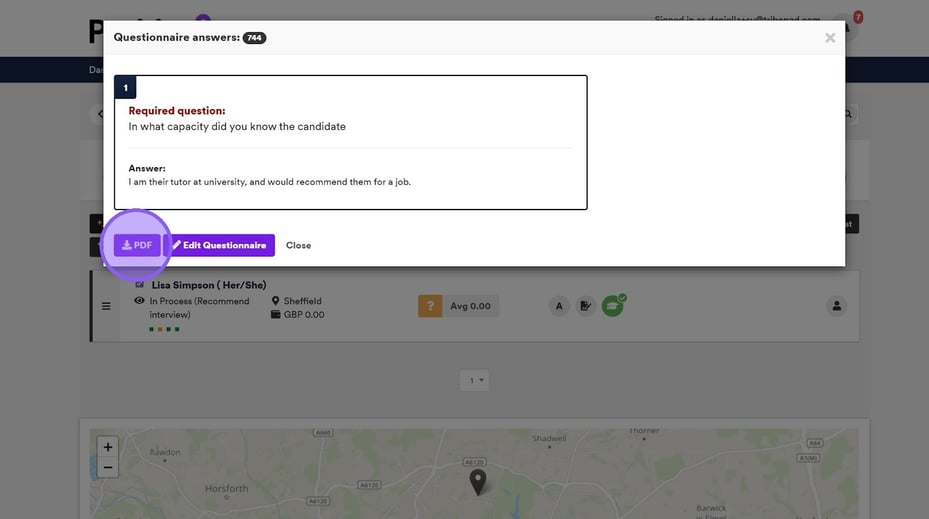
Task: Click the black location pin on the map
Action: (x=478, y=481)
